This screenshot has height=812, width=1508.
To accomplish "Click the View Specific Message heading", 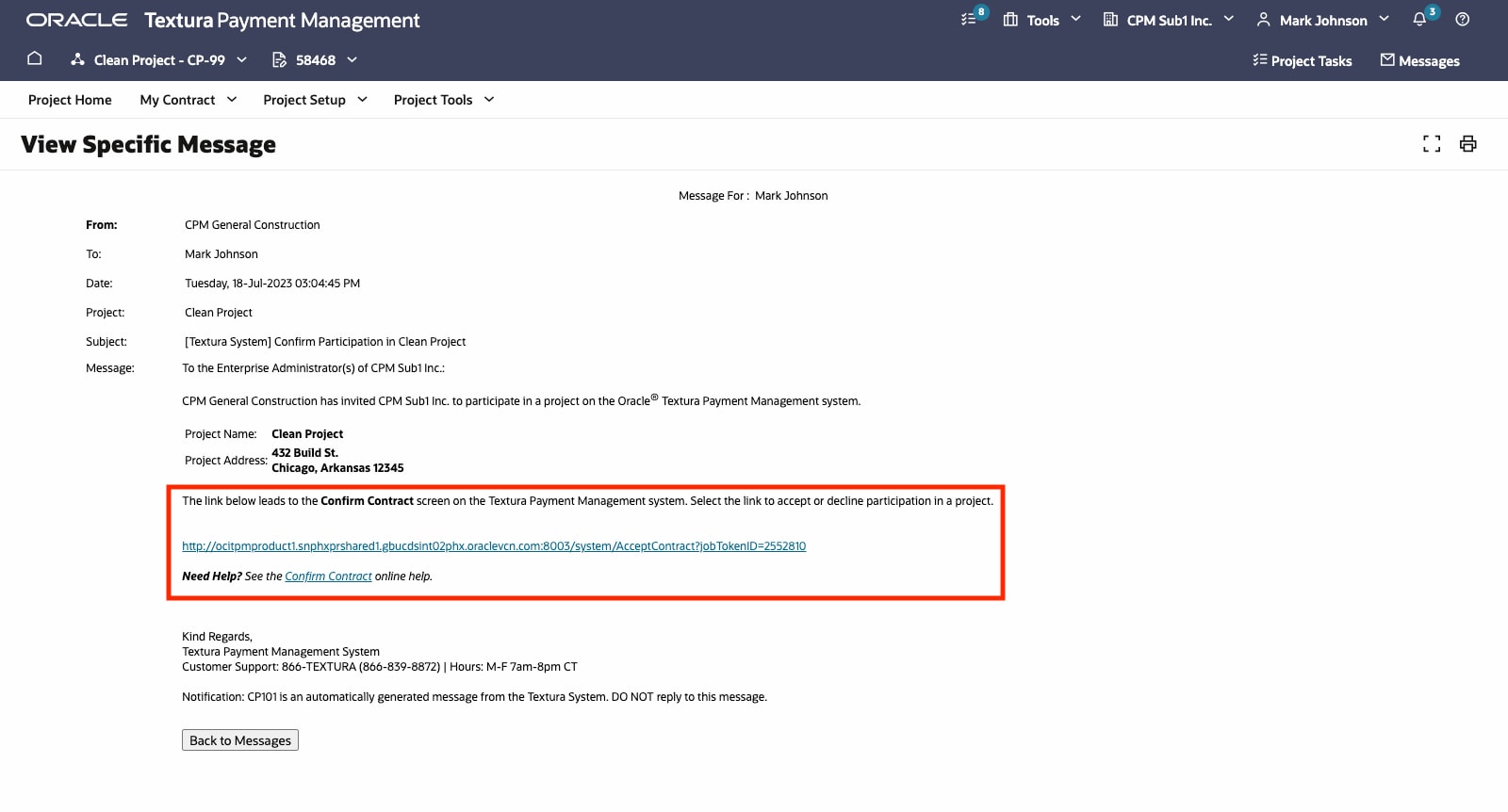I will click(x=148, y=144).
